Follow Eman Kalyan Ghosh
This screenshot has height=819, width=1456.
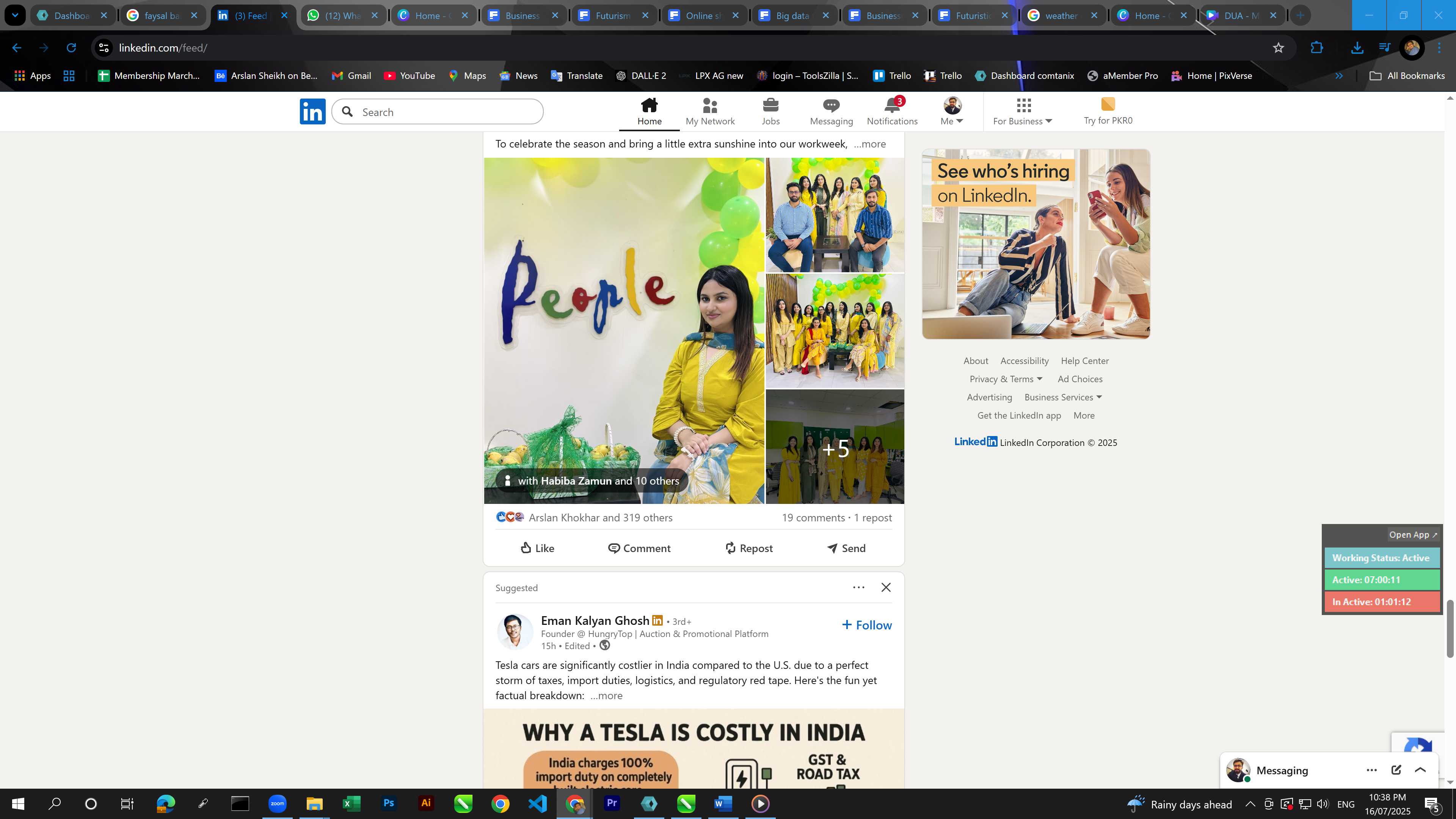tap(866, 624)
